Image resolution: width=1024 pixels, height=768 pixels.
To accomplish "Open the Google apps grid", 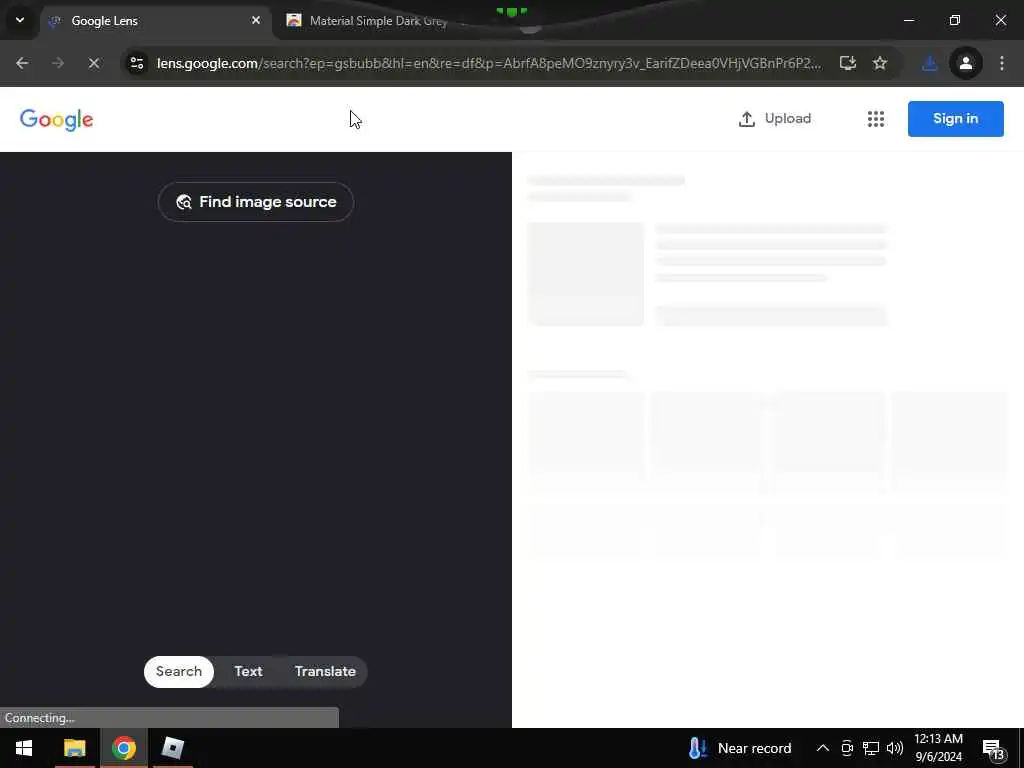I will coord(876,119).
